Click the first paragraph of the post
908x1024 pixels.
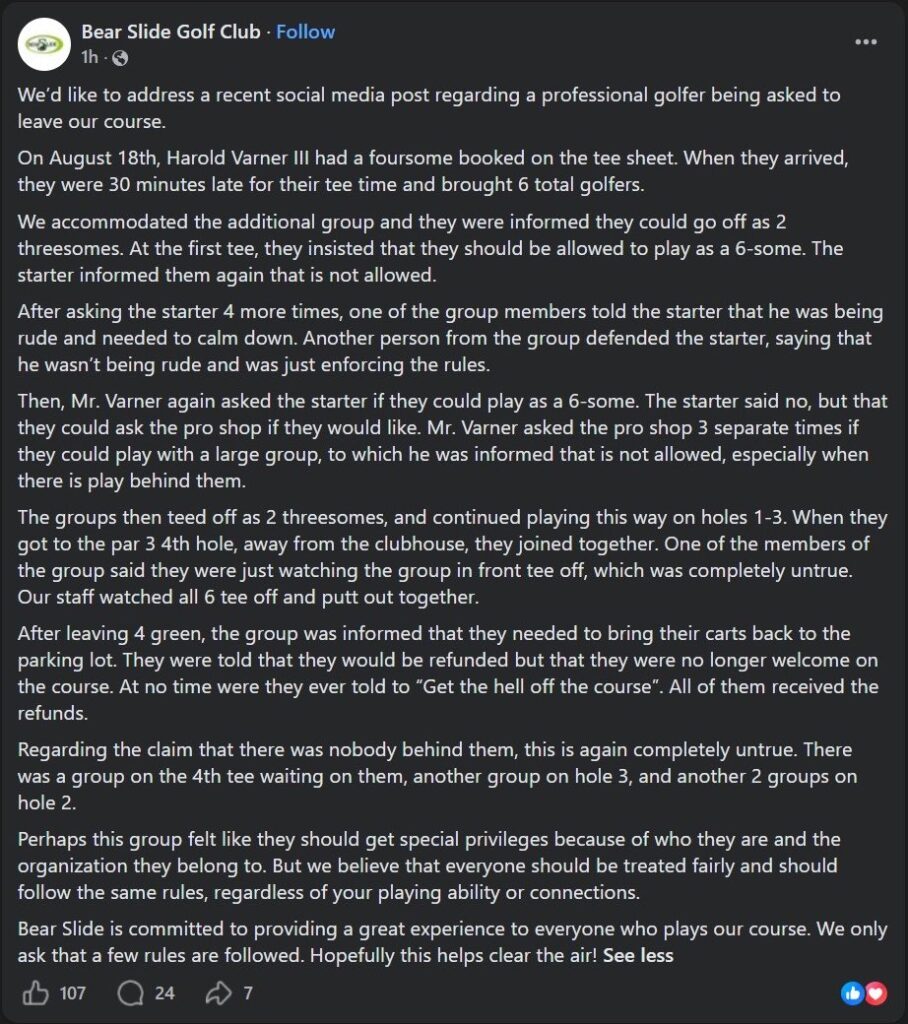point(429,108)
